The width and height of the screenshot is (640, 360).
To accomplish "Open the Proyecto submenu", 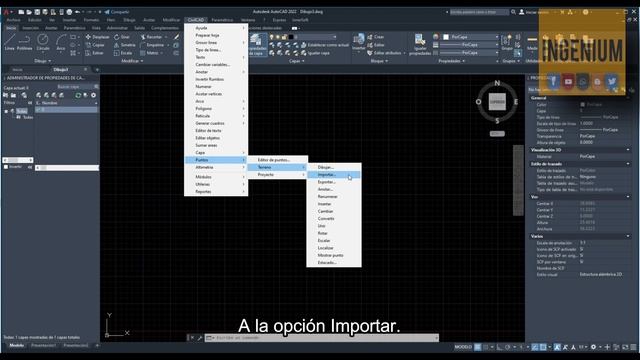I will coord(278,175).
